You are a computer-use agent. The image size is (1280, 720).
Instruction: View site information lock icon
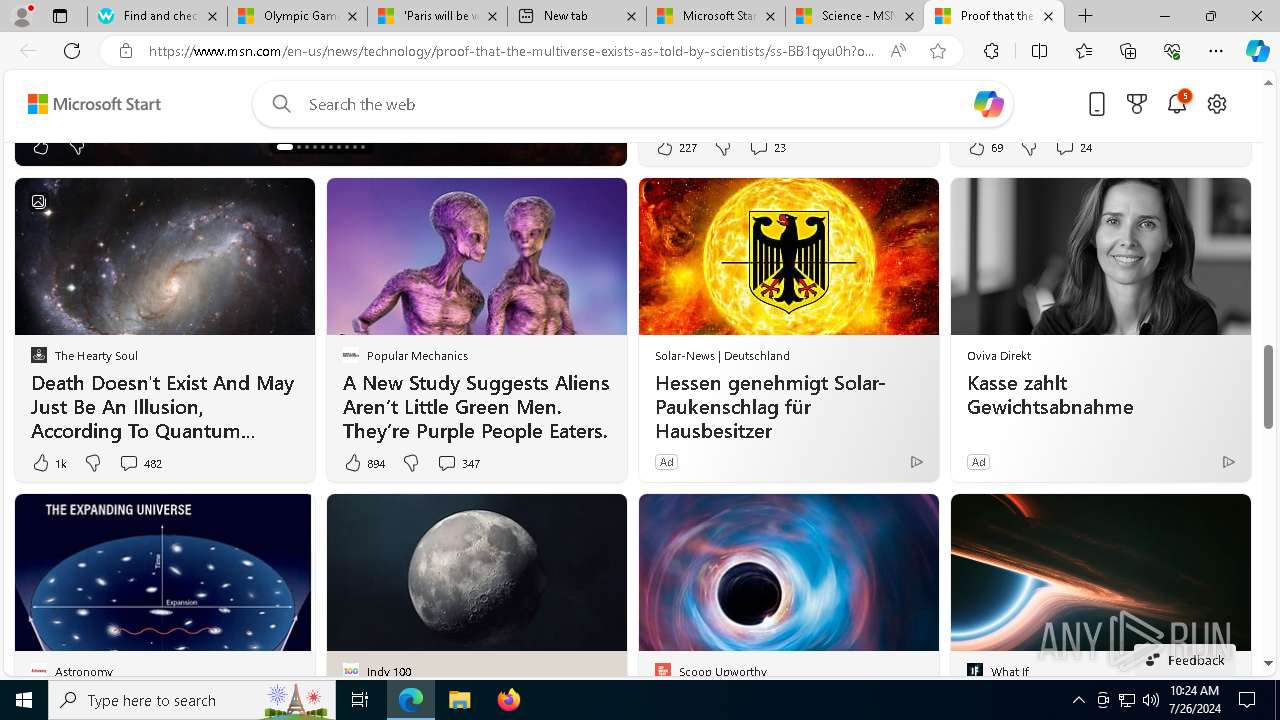coord(125,51)
